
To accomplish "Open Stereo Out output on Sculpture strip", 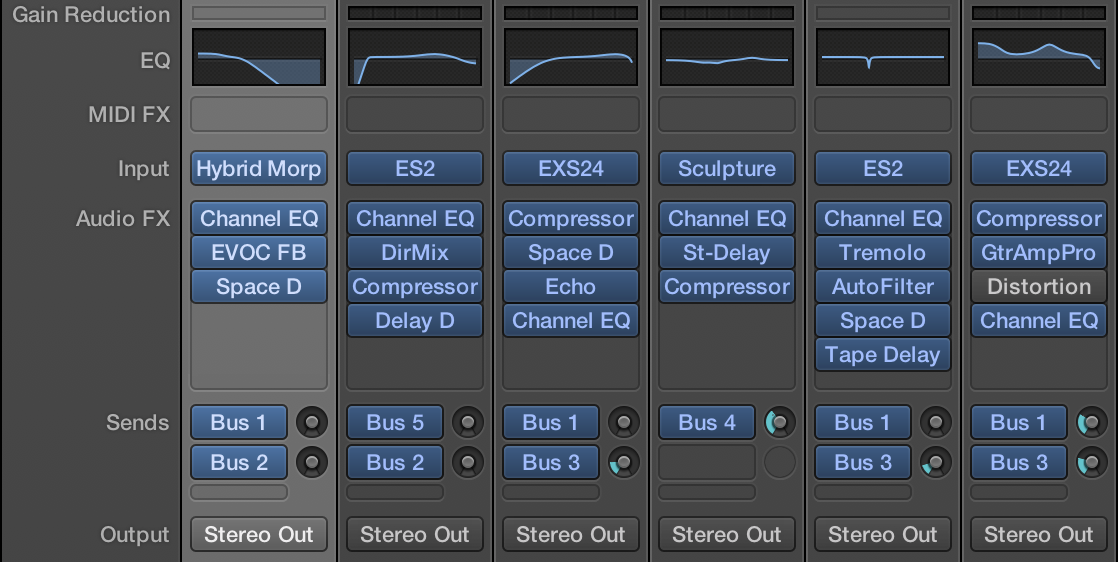I will [x=727, y=534].
